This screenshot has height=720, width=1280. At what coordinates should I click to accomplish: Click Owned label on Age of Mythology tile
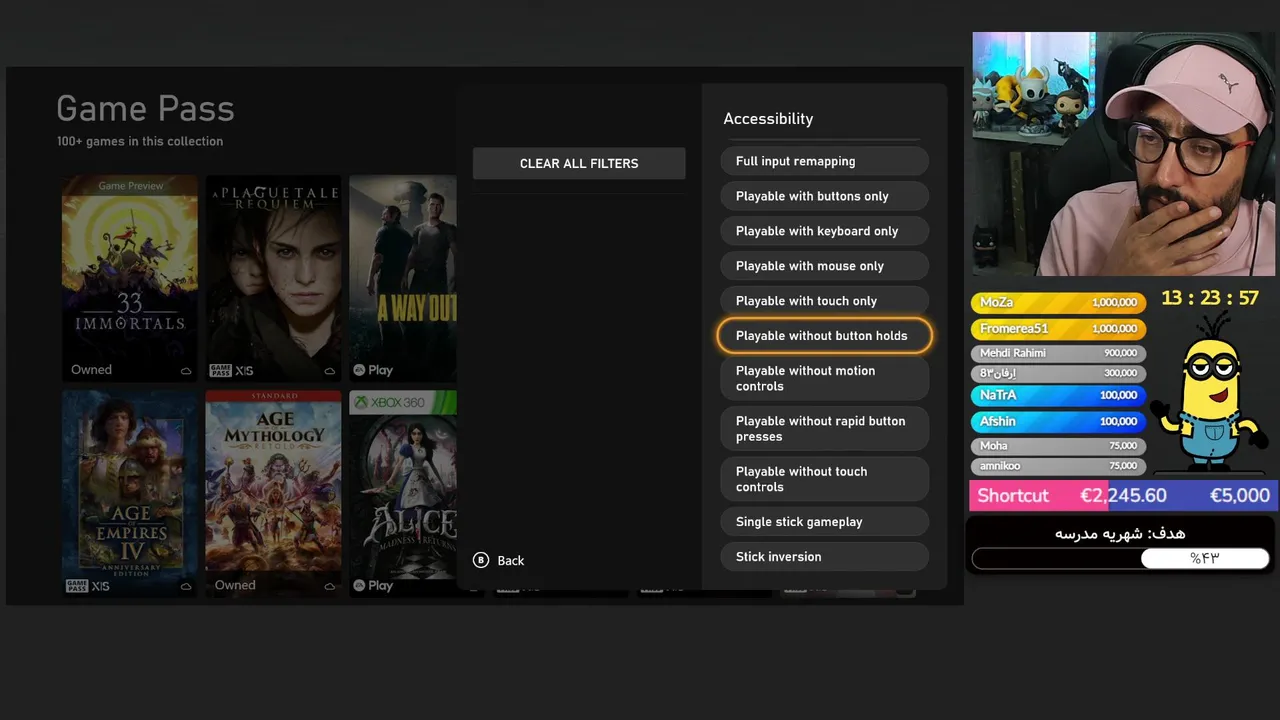(235, 585)
